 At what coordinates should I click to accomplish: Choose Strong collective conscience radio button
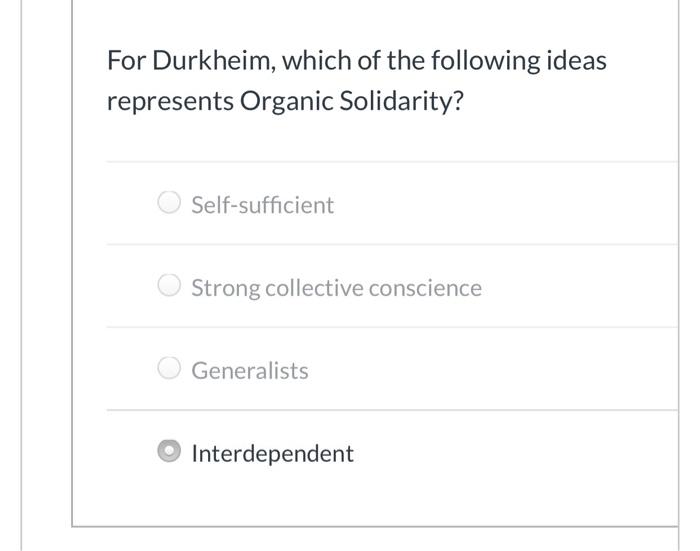(169, 287)
